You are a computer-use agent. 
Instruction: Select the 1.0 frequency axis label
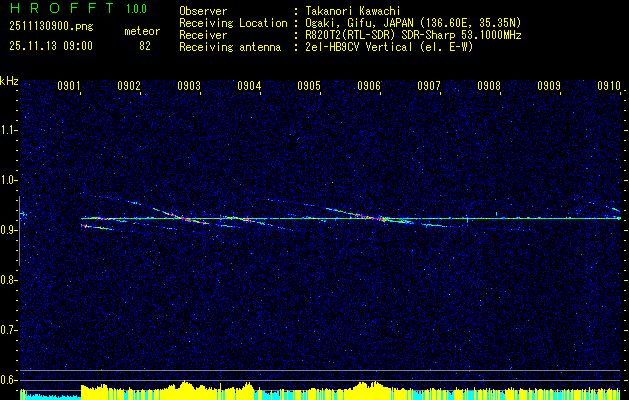pyautogui.click(x=10, y=180)
